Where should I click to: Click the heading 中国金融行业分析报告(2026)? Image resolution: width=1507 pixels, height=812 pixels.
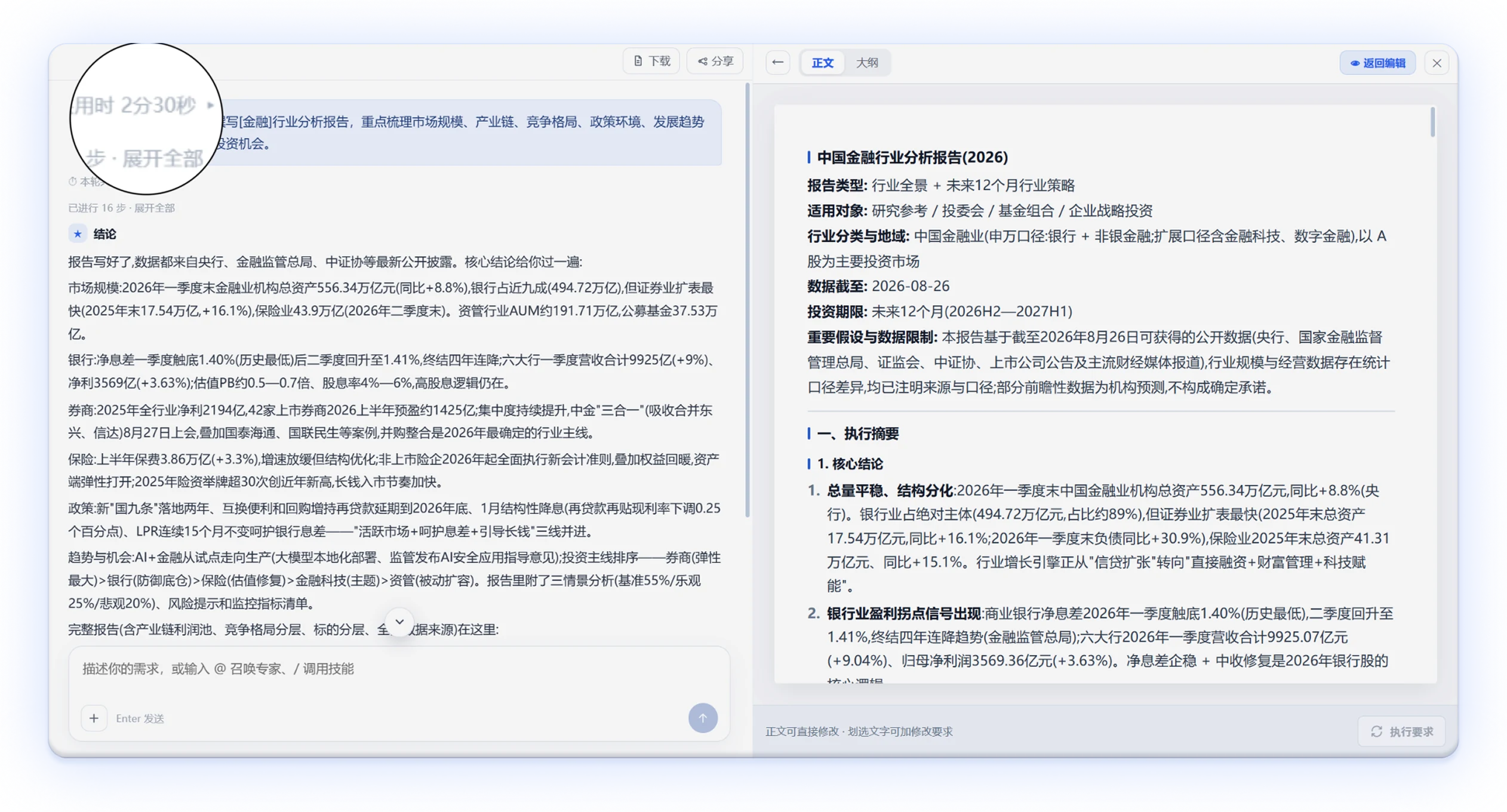(912, 158)
